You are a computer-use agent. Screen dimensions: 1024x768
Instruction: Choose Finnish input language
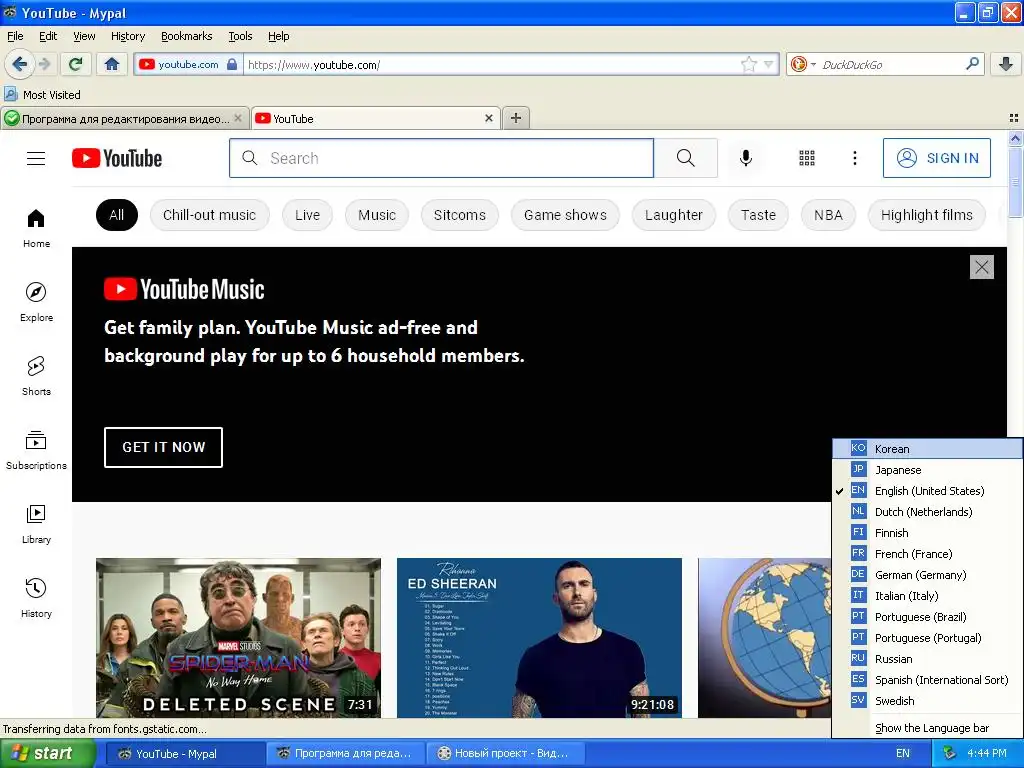click(x=927, y=533)
